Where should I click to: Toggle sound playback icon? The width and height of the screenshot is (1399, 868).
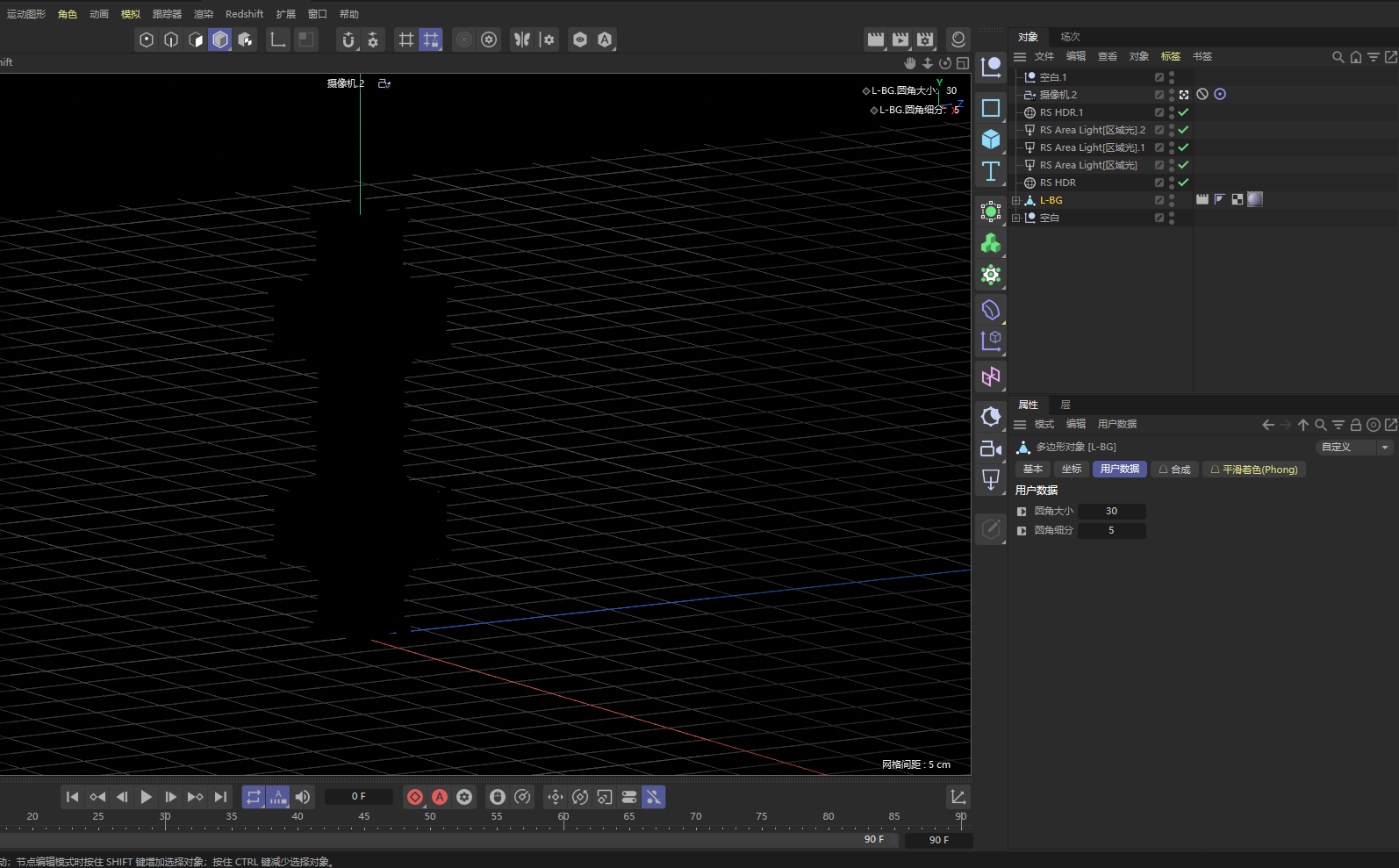pyautogui.click(x=303, y=797)
